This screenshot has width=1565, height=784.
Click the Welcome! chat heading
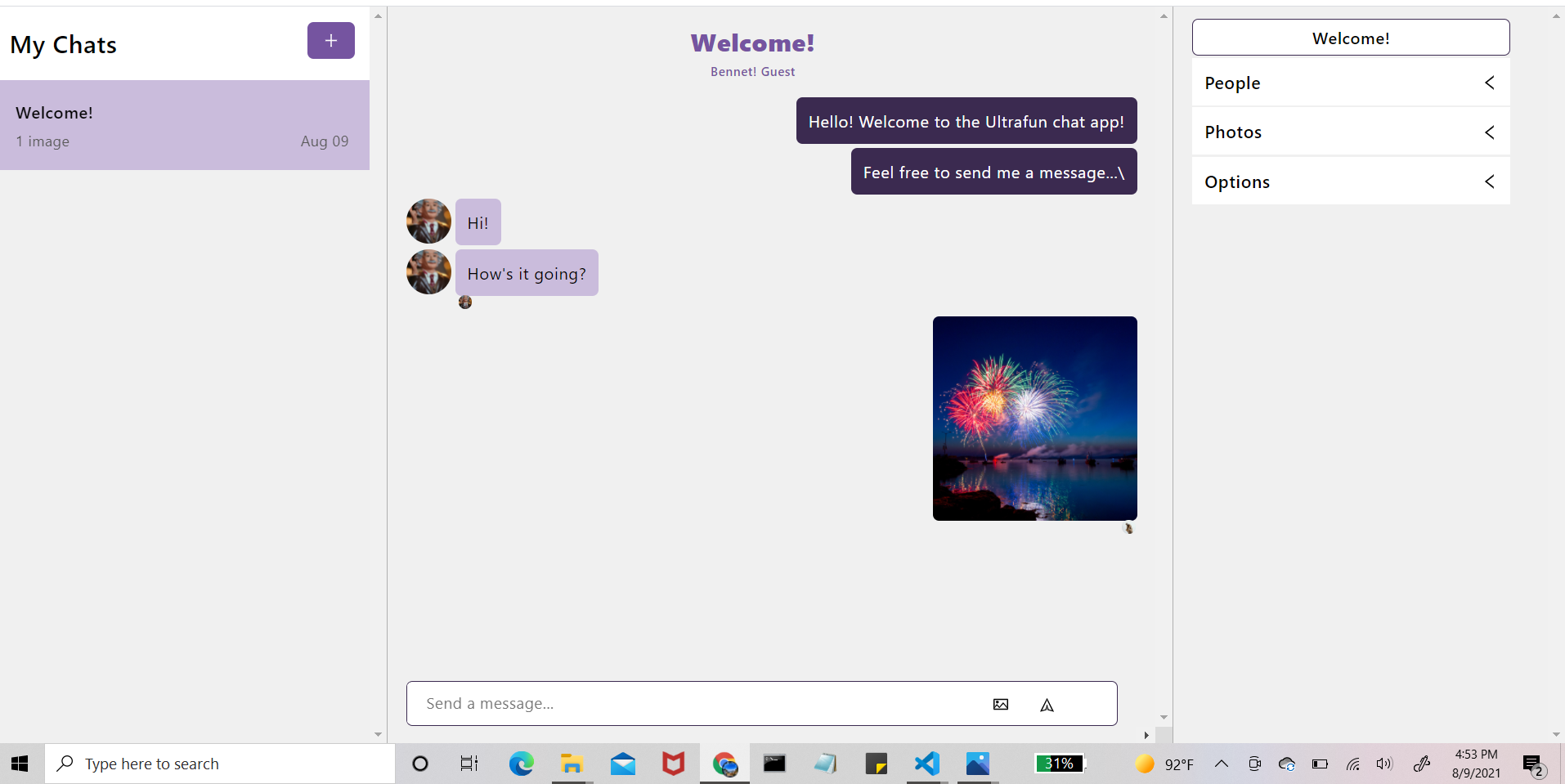click(752, 43)
